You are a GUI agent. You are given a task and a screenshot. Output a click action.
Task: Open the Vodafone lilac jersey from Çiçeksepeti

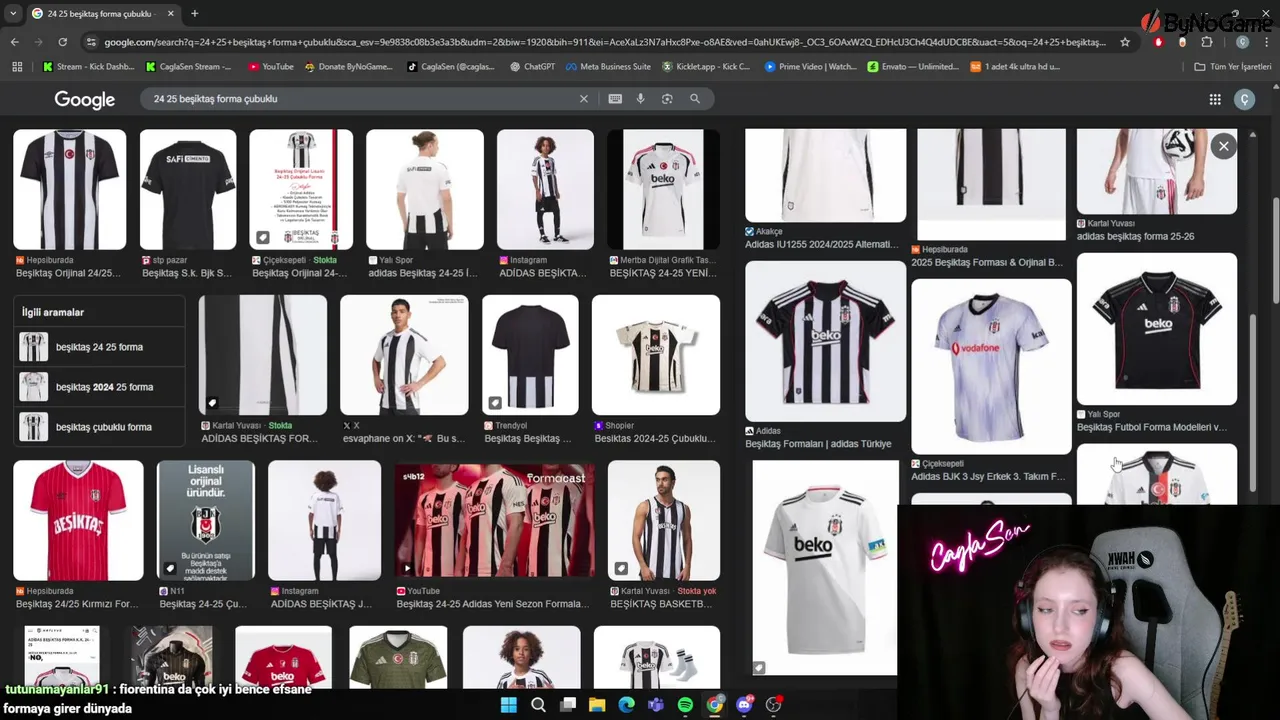pyautogui.click(x=991, y=366)
